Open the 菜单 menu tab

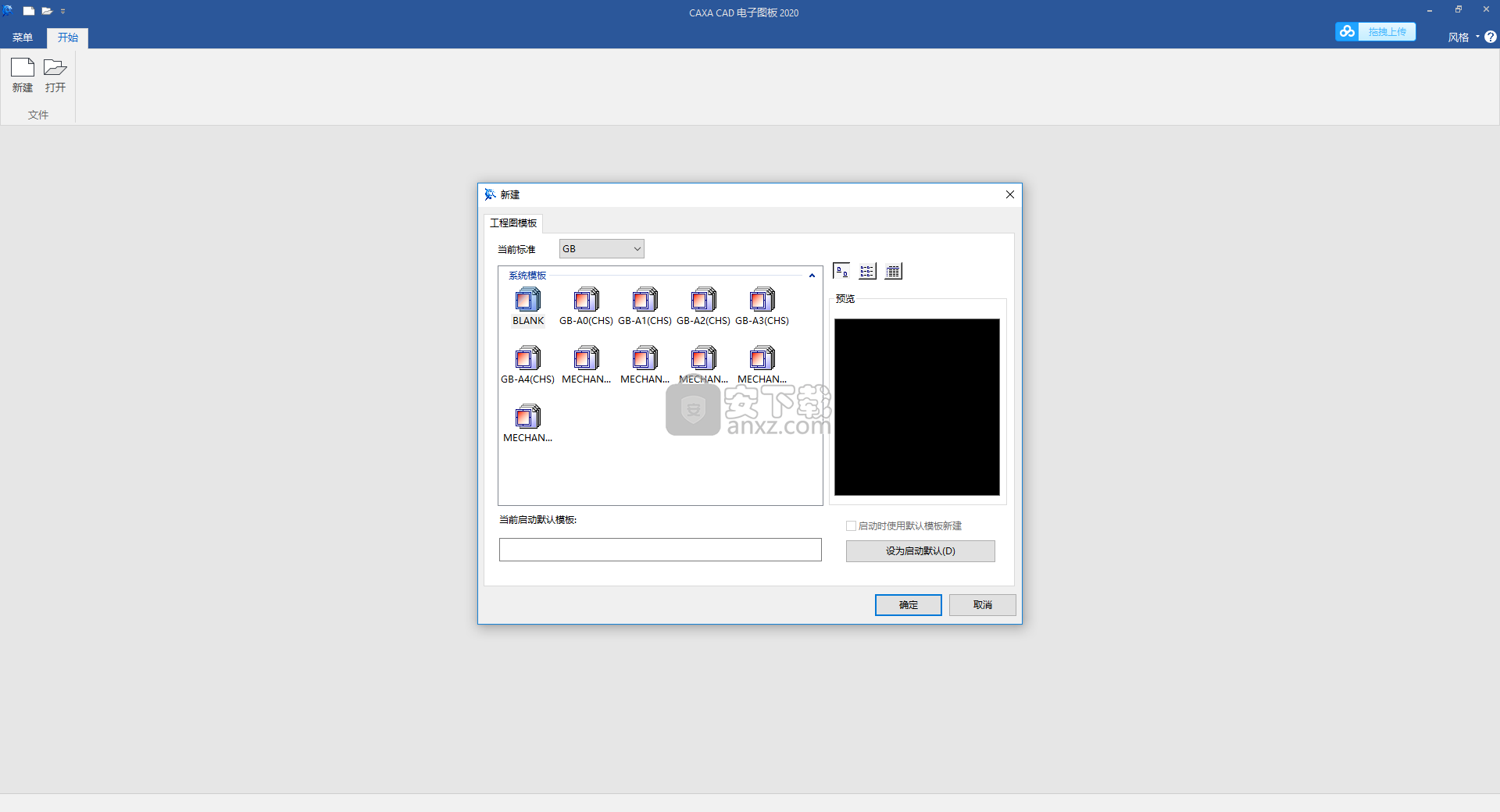pyautogui.click(x=23, y=37)
